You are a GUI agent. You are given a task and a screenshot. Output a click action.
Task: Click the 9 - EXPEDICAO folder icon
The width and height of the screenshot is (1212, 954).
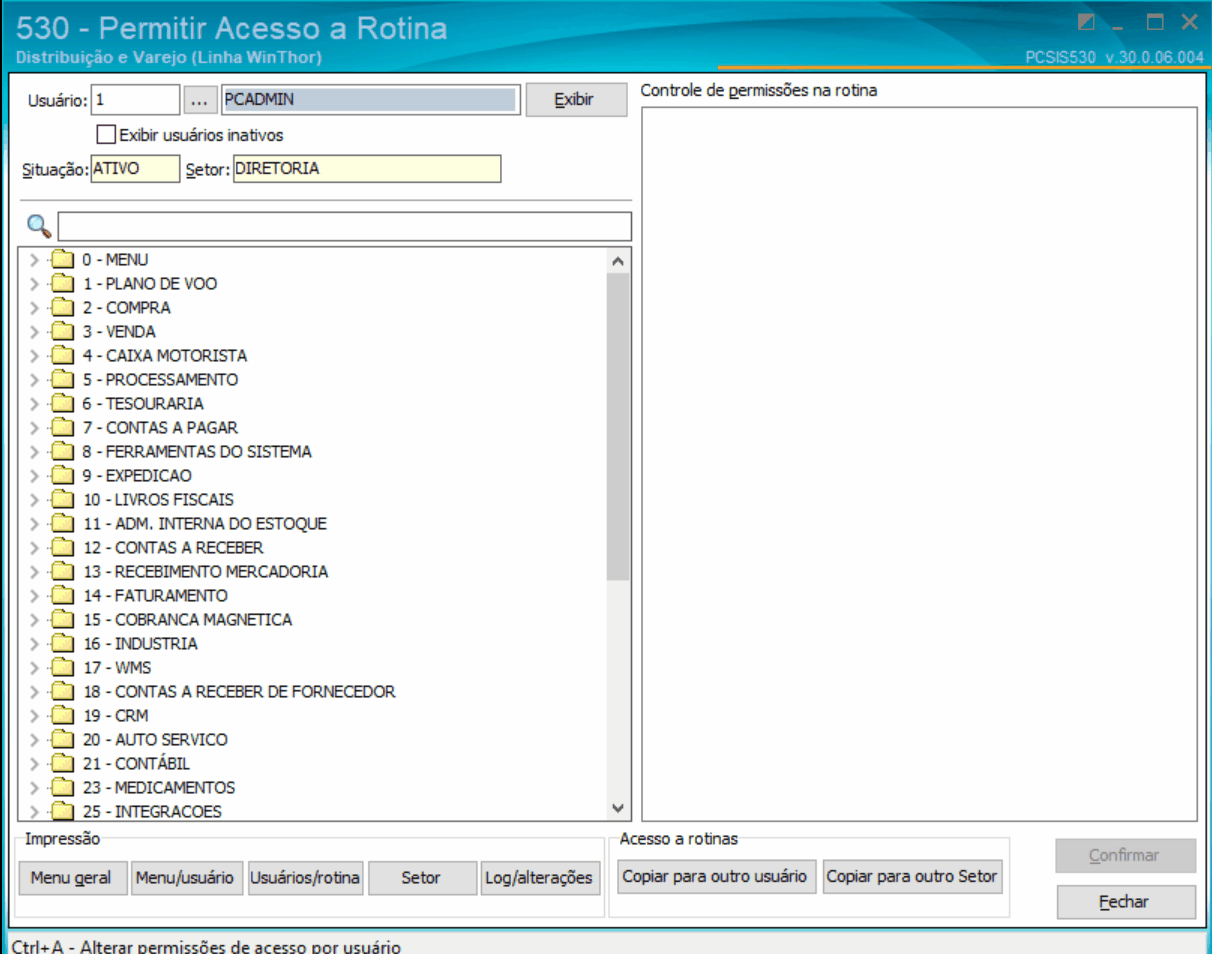coord(63,476)
